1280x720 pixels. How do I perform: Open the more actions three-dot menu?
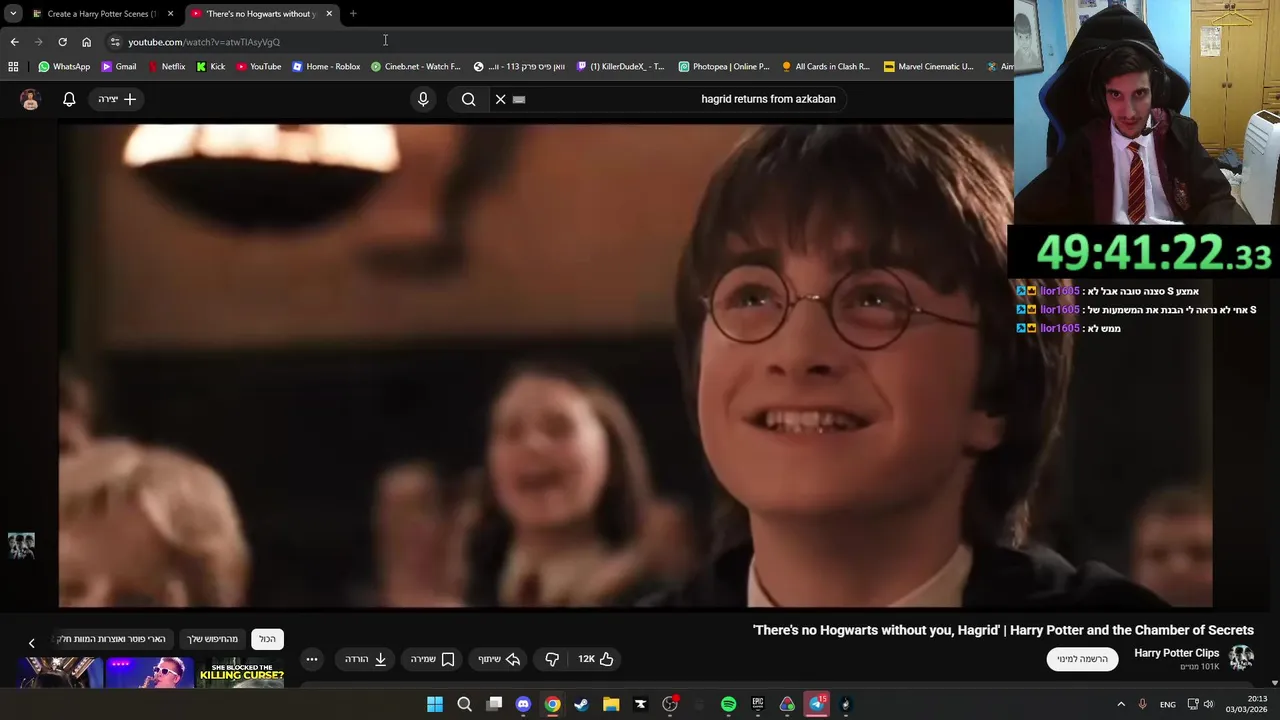click(312, 659)
